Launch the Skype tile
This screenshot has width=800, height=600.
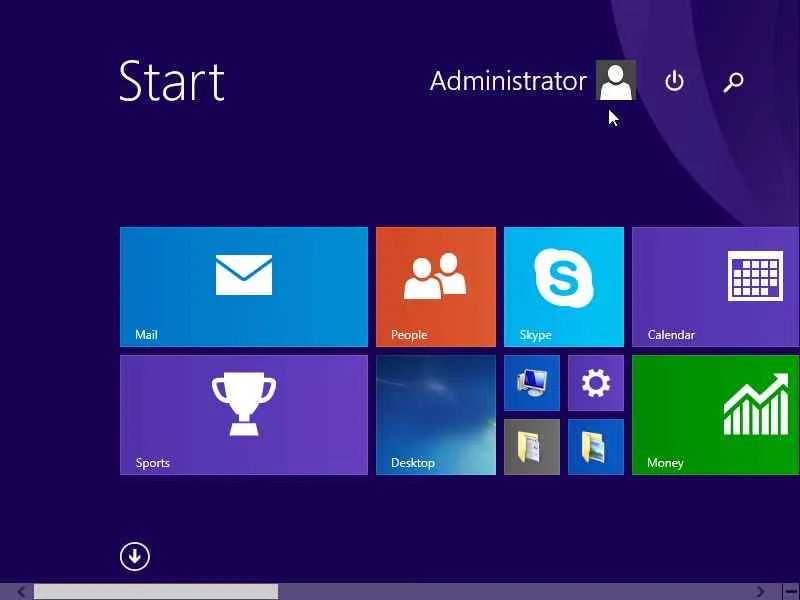coord(564,287)
